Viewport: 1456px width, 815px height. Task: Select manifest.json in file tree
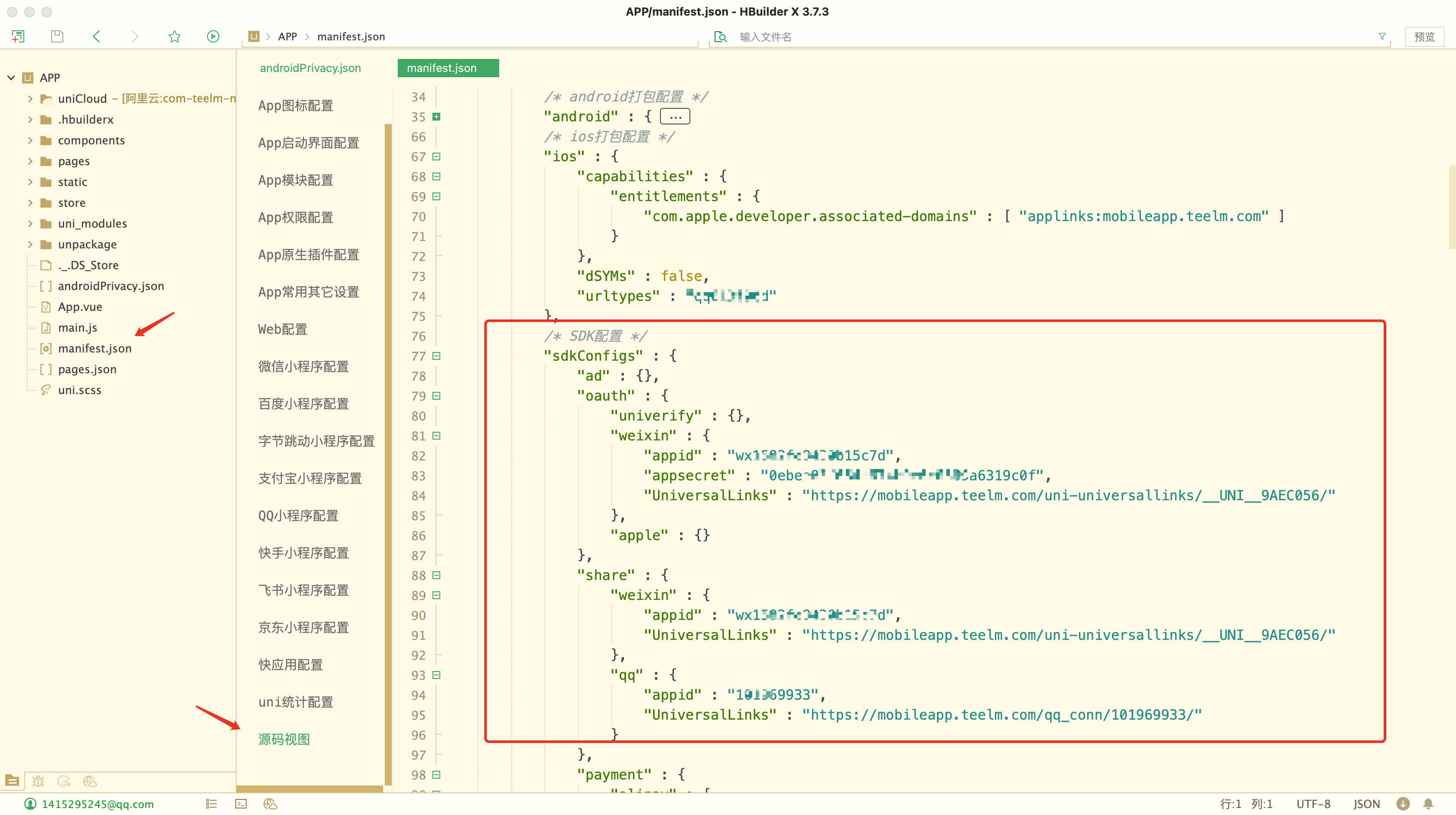pyautogui.click(x=94, y=349)
